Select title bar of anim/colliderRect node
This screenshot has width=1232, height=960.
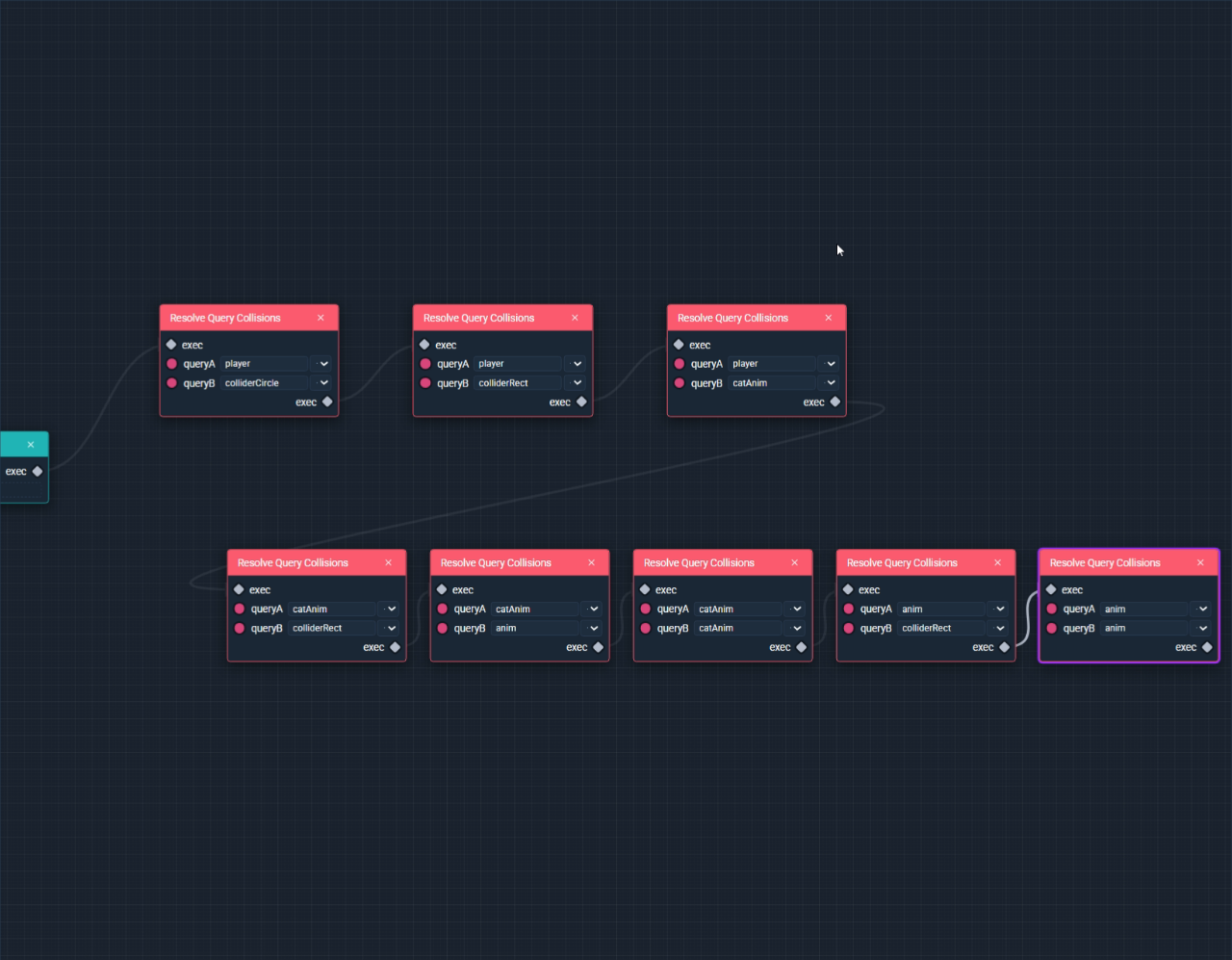point(926,563)
